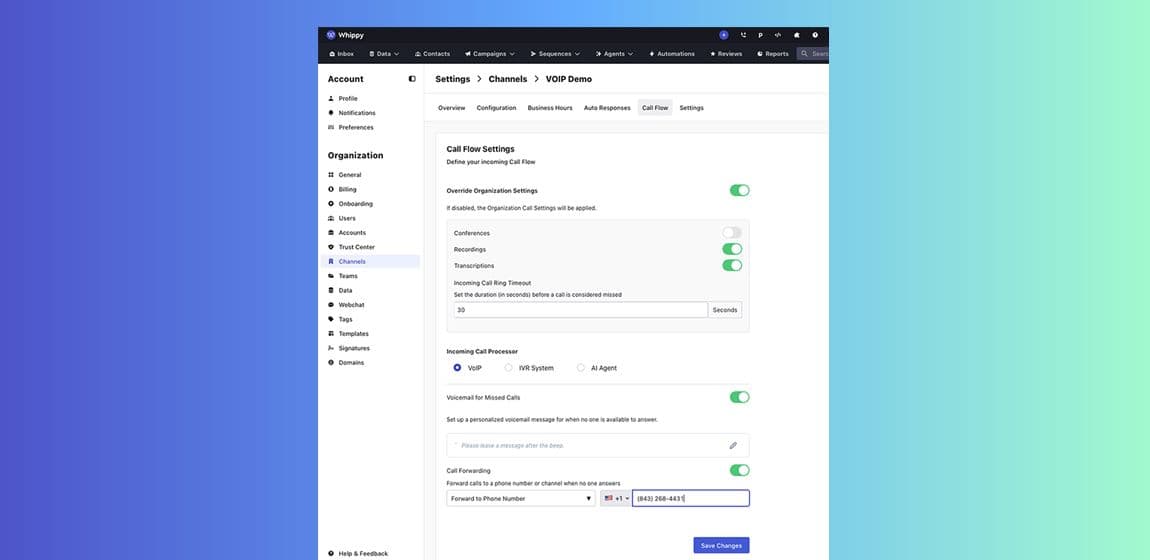The height and width of the screenshot is (560, 1150).
Task: Select the VoIP radio button
Action: (457, 368)
